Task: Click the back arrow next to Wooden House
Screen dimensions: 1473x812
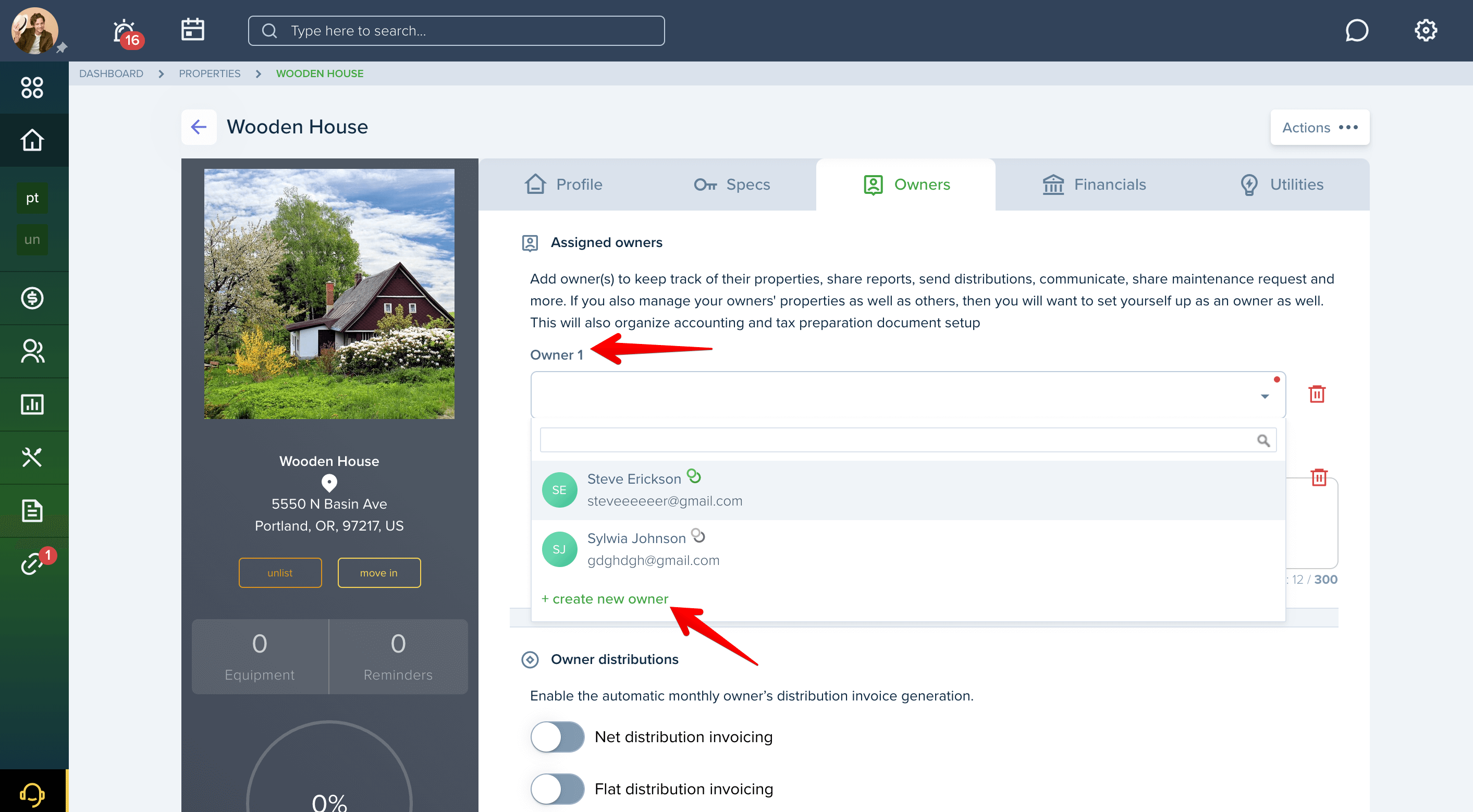Action: coord(199,127)
